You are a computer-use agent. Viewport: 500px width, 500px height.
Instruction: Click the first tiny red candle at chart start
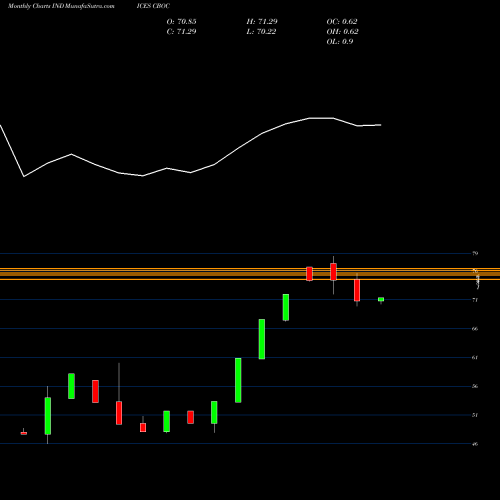[x=24, y=433]
